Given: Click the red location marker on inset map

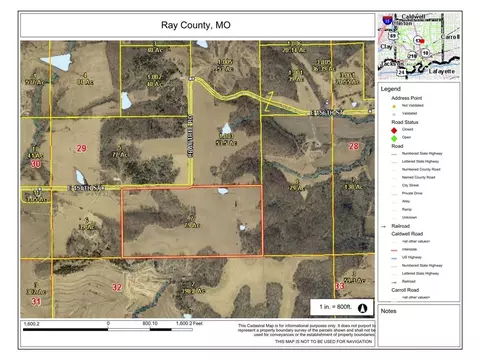Looking at the screenshot, I should [422, 41].
